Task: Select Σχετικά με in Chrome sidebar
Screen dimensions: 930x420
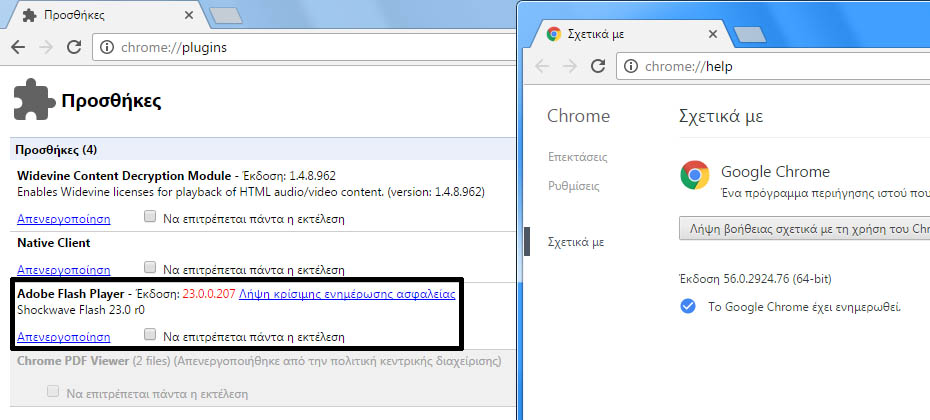Action: tap(576, 242)
